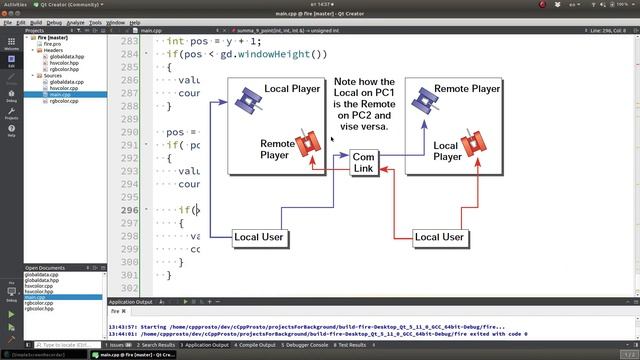The image size is (640, 360).
Task: Open the Help menu
Action: [135, 23]
